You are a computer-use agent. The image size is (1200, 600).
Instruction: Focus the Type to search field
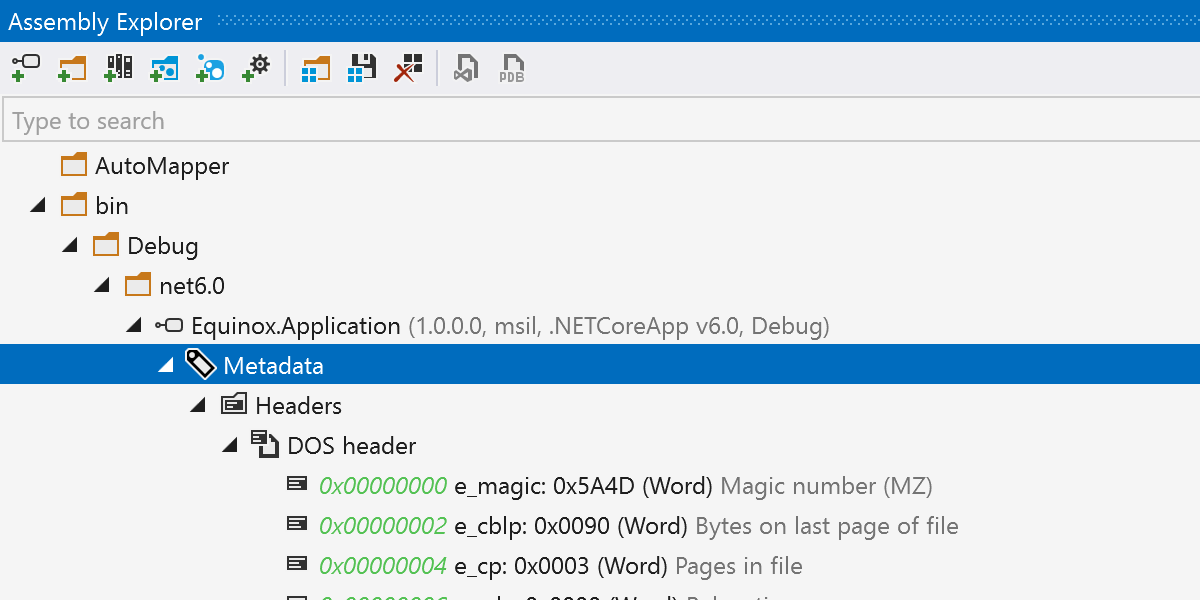pos(600,121)
